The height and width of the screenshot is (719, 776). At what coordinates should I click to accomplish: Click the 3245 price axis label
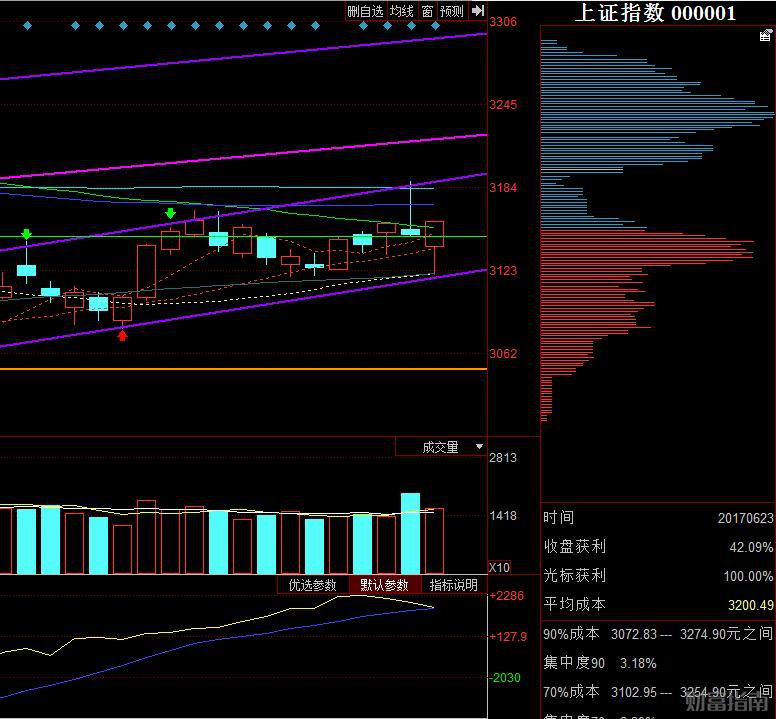[x=503, y=105]
